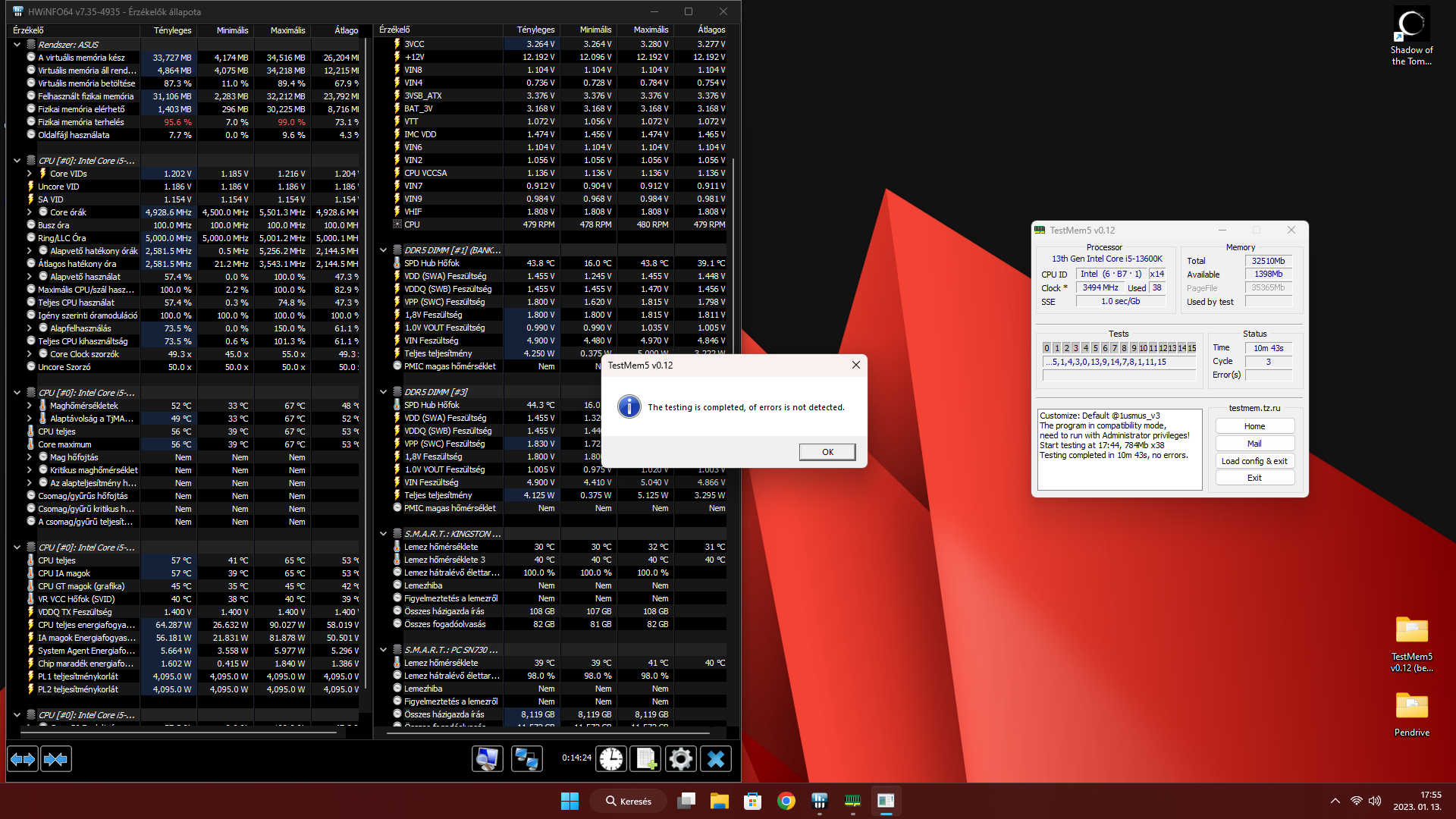
Task: Collapse the S.M.A.R.T.: KINGSTON group
Action: [x=383, y=534]
